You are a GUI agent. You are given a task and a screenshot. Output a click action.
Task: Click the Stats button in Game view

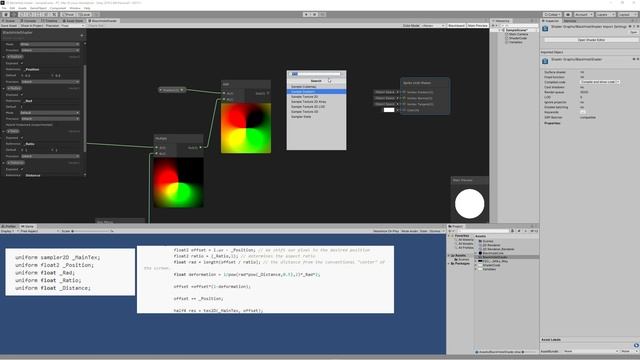coord(423,231)
